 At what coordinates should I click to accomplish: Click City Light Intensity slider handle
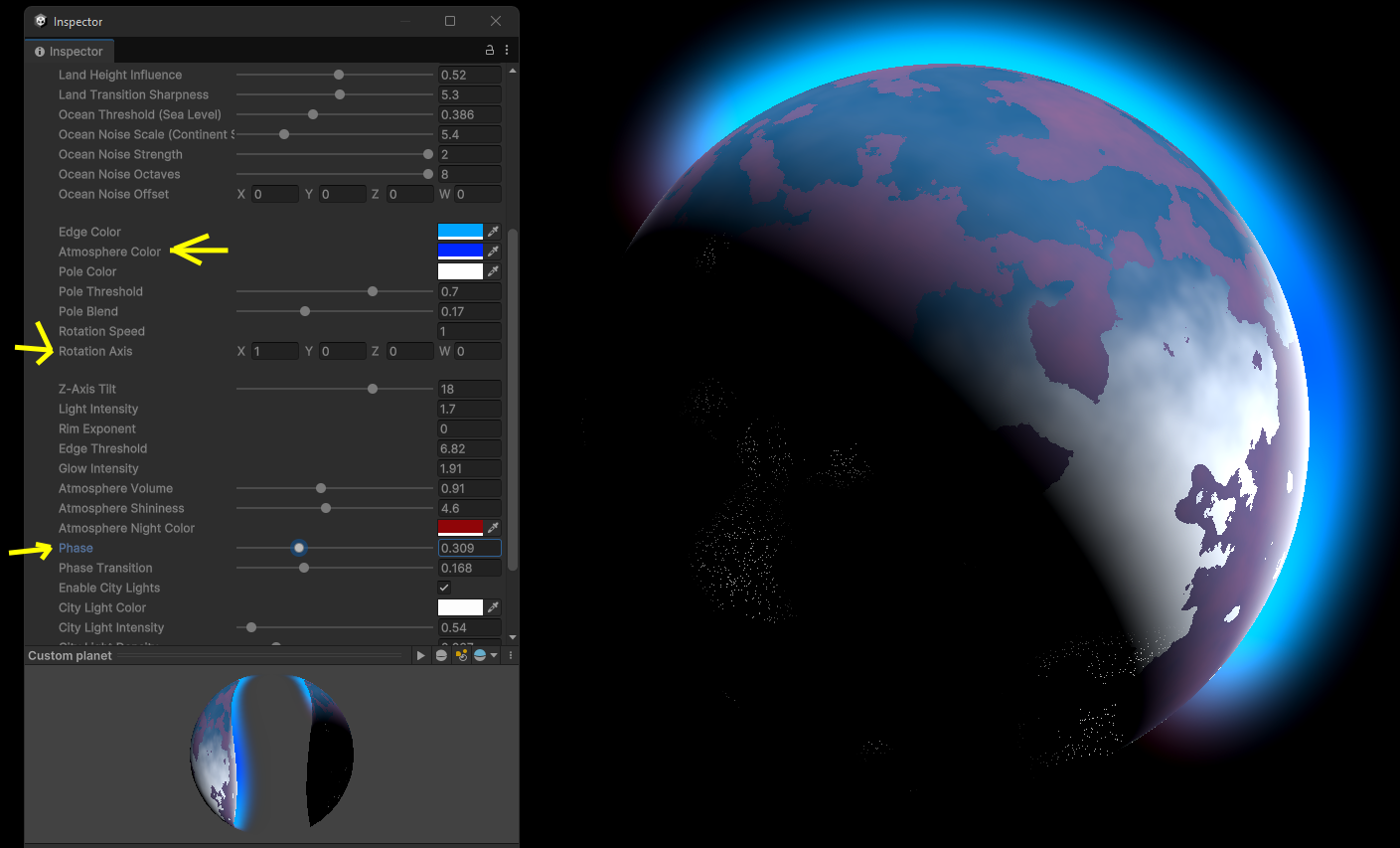[251, 627]
